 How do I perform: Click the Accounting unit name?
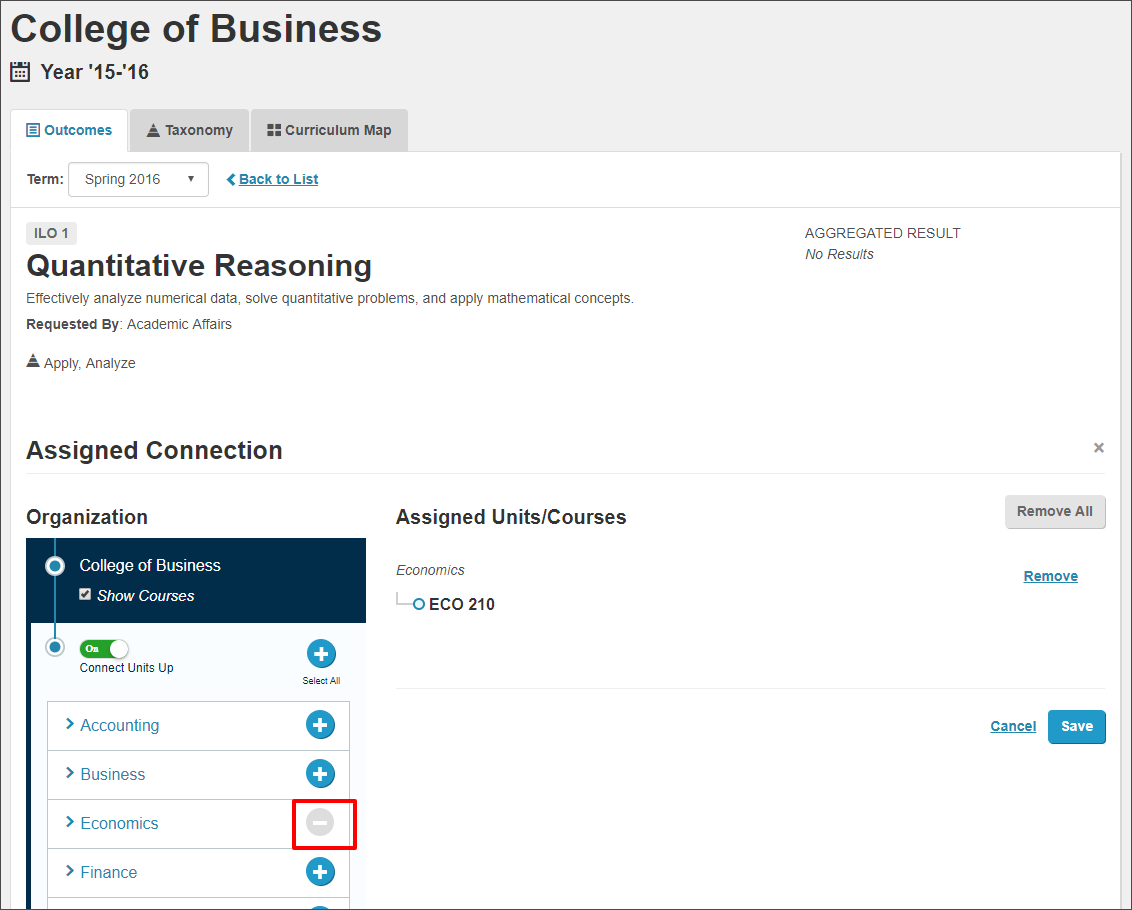120,725
